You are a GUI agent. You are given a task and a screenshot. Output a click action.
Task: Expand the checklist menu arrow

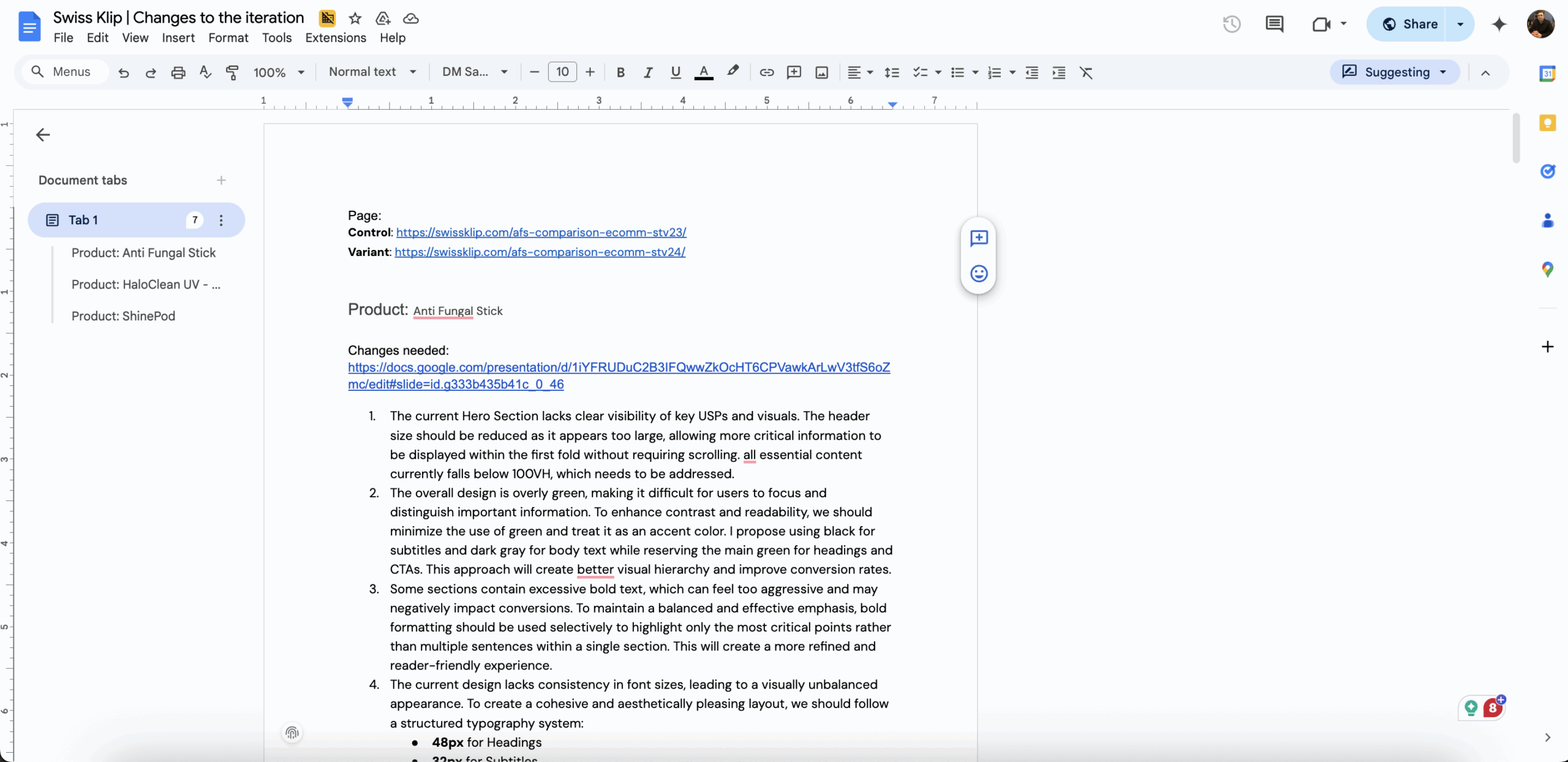tap(938, 72)
